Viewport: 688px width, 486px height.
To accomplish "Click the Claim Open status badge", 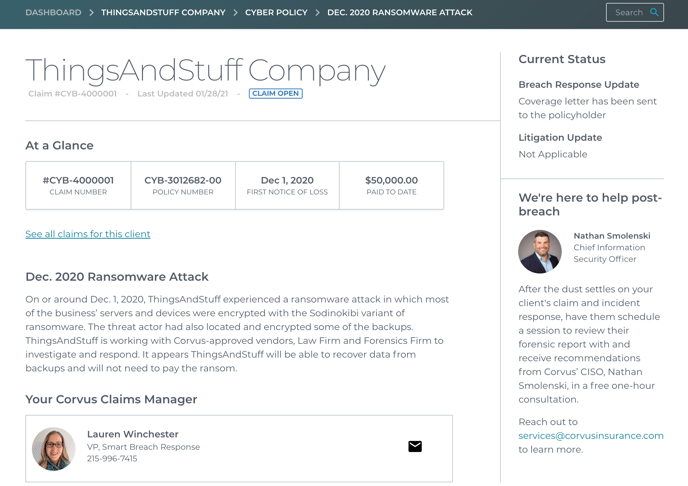I will click(276, 93).
